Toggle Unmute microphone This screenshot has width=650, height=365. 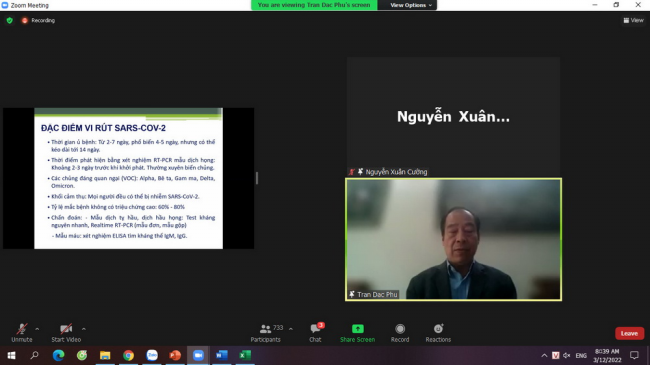(x=22, y=333)
